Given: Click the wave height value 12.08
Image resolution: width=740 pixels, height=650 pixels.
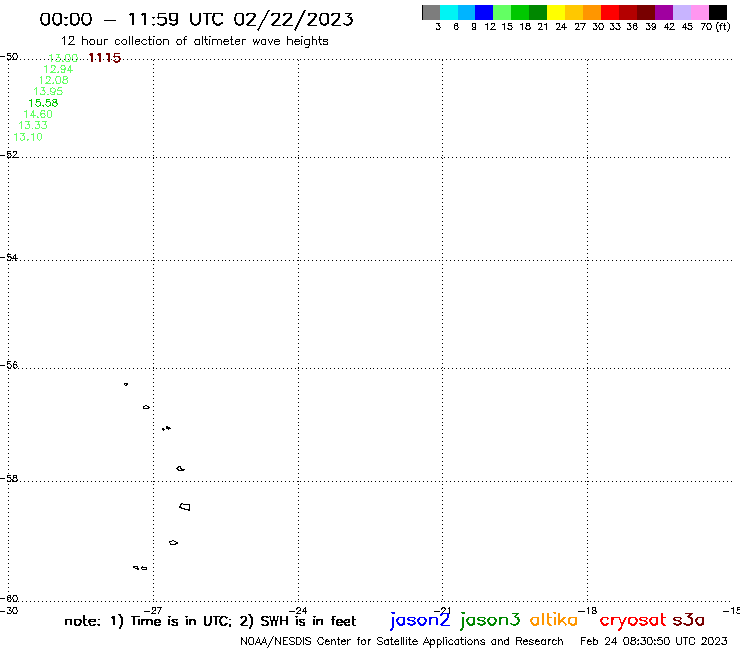Looking at the screenshot, I should click(53, 80).
